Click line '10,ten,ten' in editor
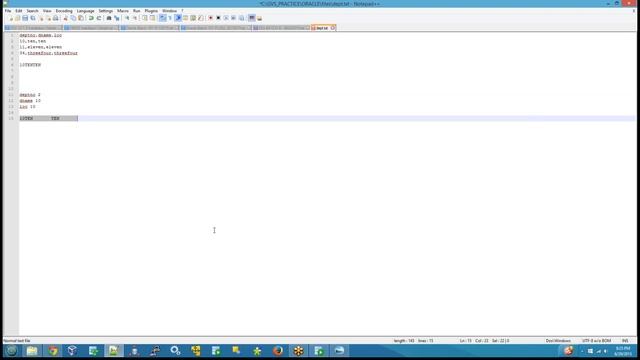The image size is (640, 360). (33, 41)
